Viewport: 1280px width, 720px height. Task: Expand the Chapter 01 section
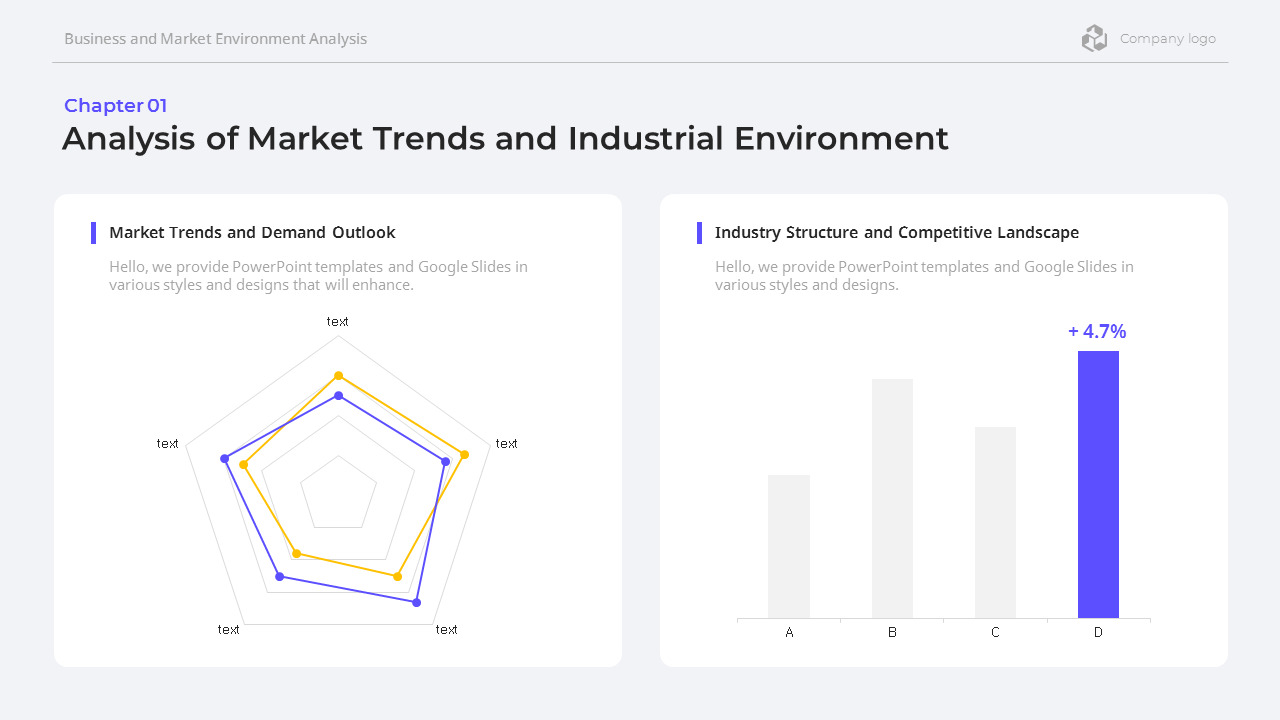[115, 105]
